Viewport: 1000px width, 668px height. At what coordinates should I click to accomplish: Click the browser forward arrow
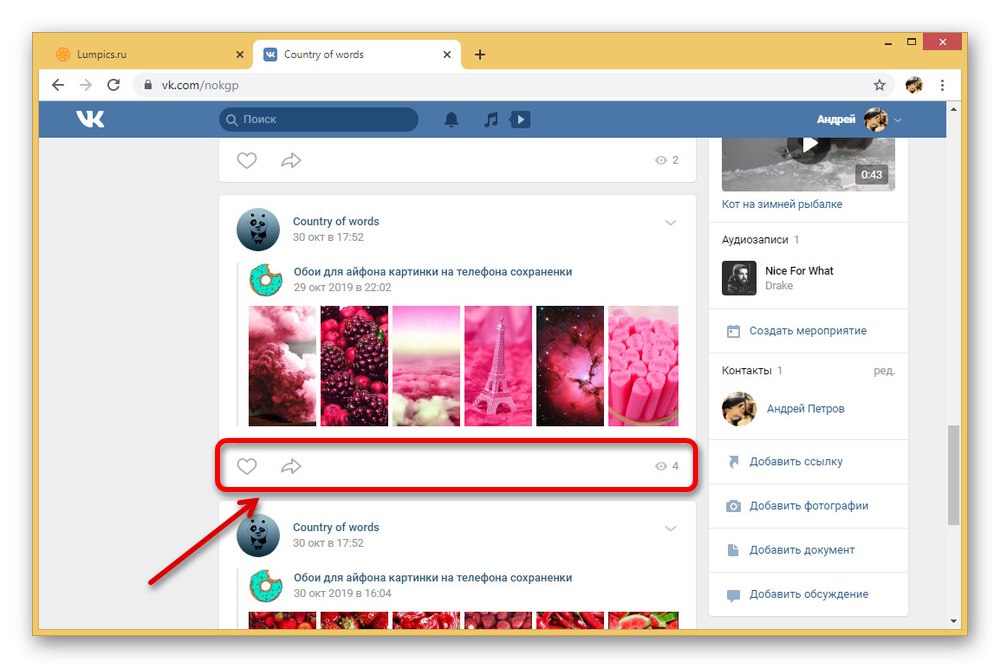click(x=85, y=85)
